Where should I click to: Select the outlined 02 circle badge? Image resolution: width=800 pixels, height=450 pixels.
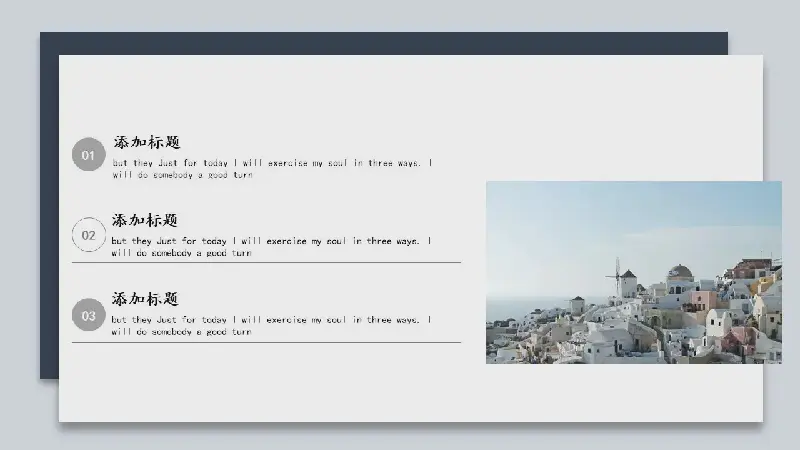[x=88, y=235]
